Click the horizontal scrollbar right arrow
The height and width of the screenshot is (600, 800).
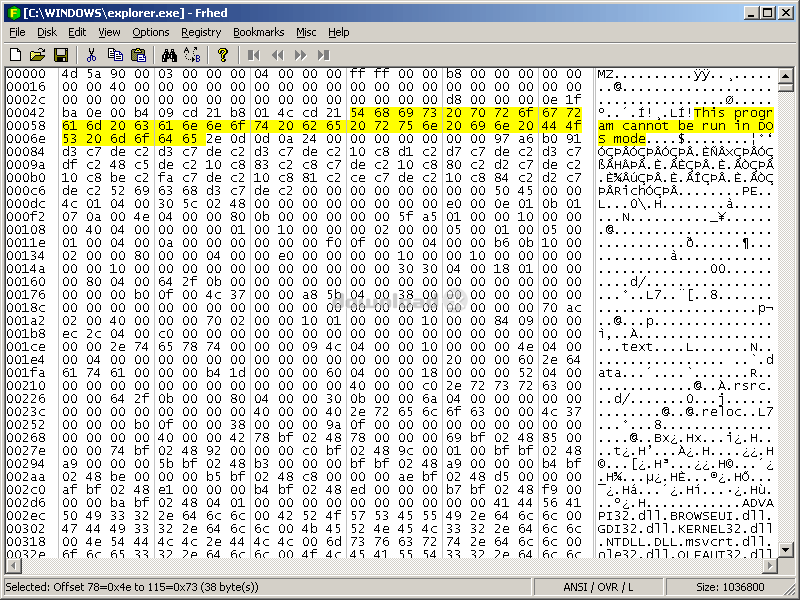[770, 565]
